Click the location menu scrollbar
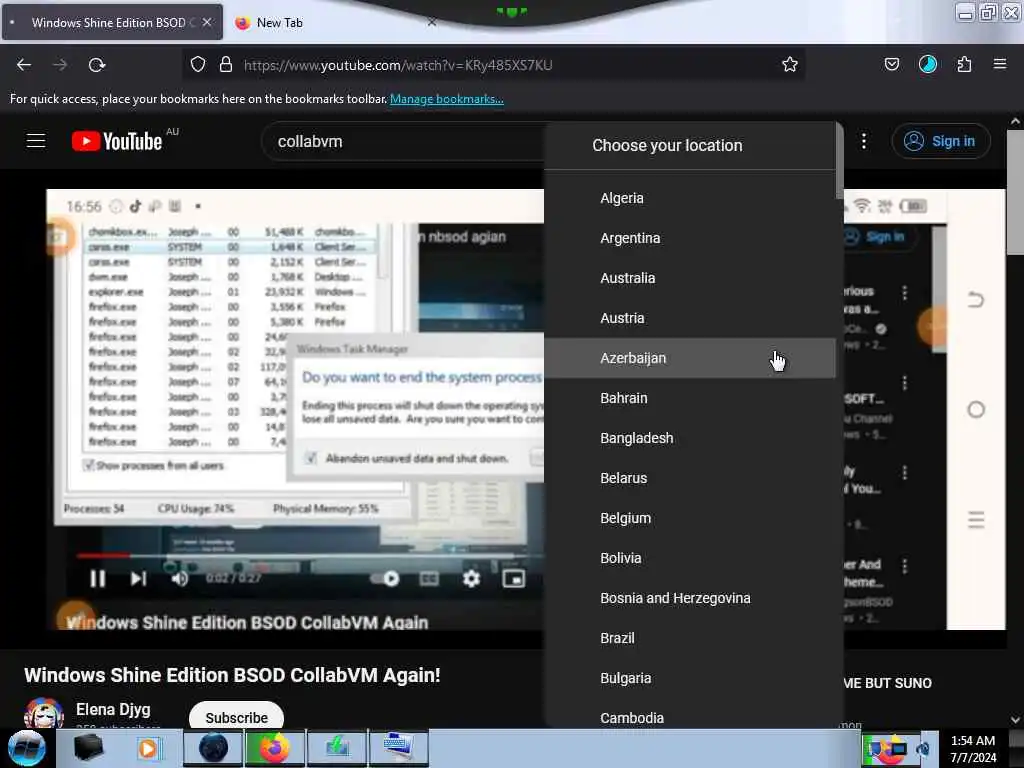This screenshot has width=1024, height=768. [839, 161]
